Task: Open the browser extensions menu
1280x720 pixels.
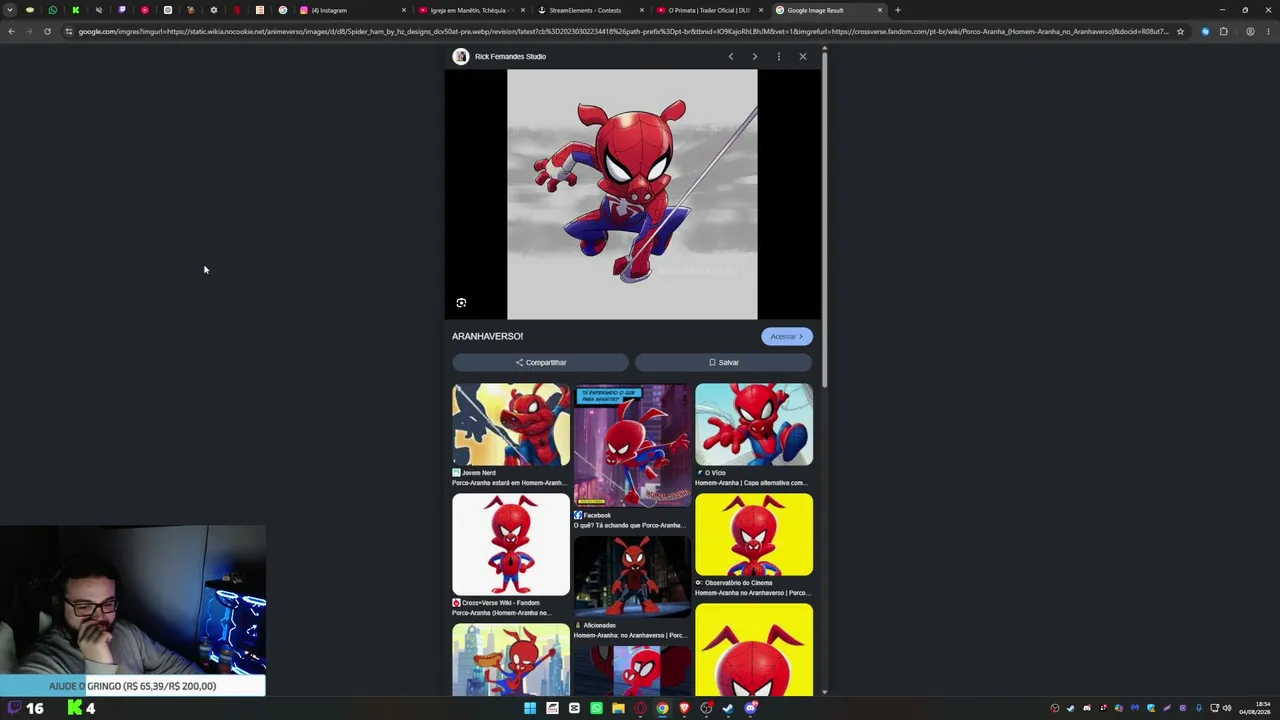Action: pyautogui.click(x=1223, y=31)
